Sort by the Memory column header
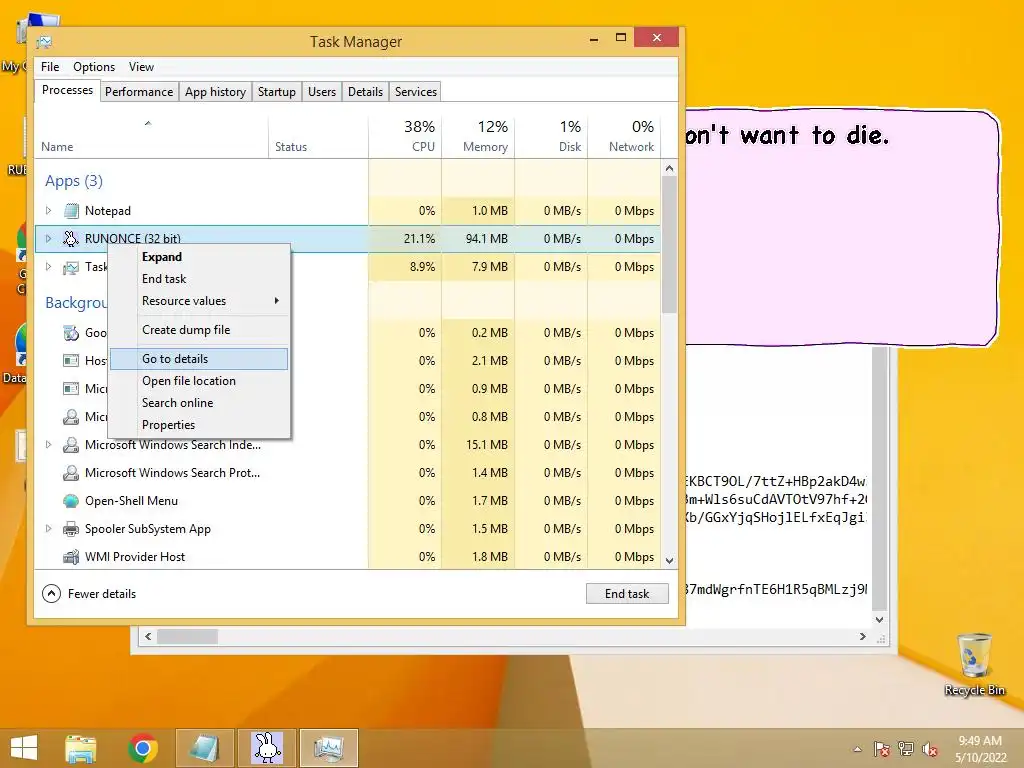 coord(478,137)
